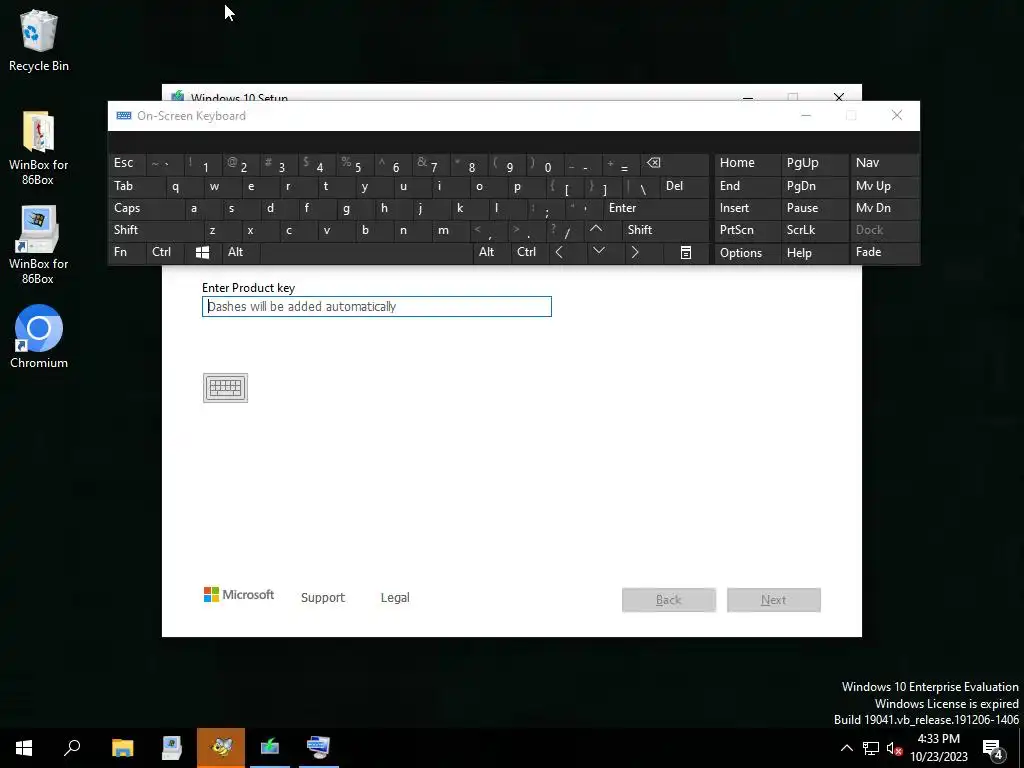The height and width of the screenshot is (768, 1024).
Task: Show hidden system tray icons
Action: [x=846, y=748]
